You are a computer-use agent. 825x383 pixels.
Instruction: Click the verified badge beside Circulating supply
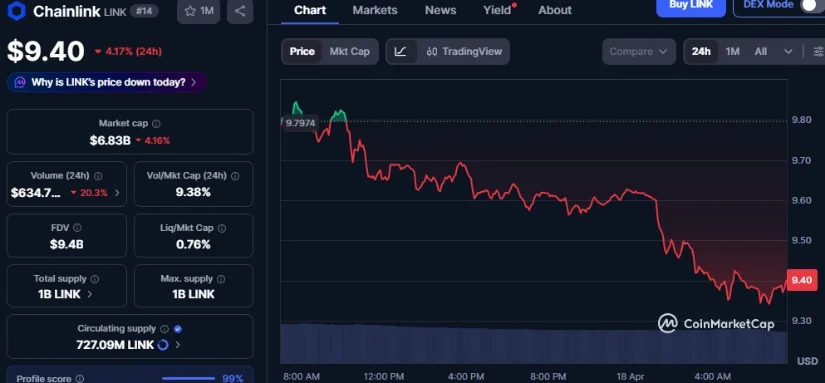pyautogui.click(x=178, y=329)
